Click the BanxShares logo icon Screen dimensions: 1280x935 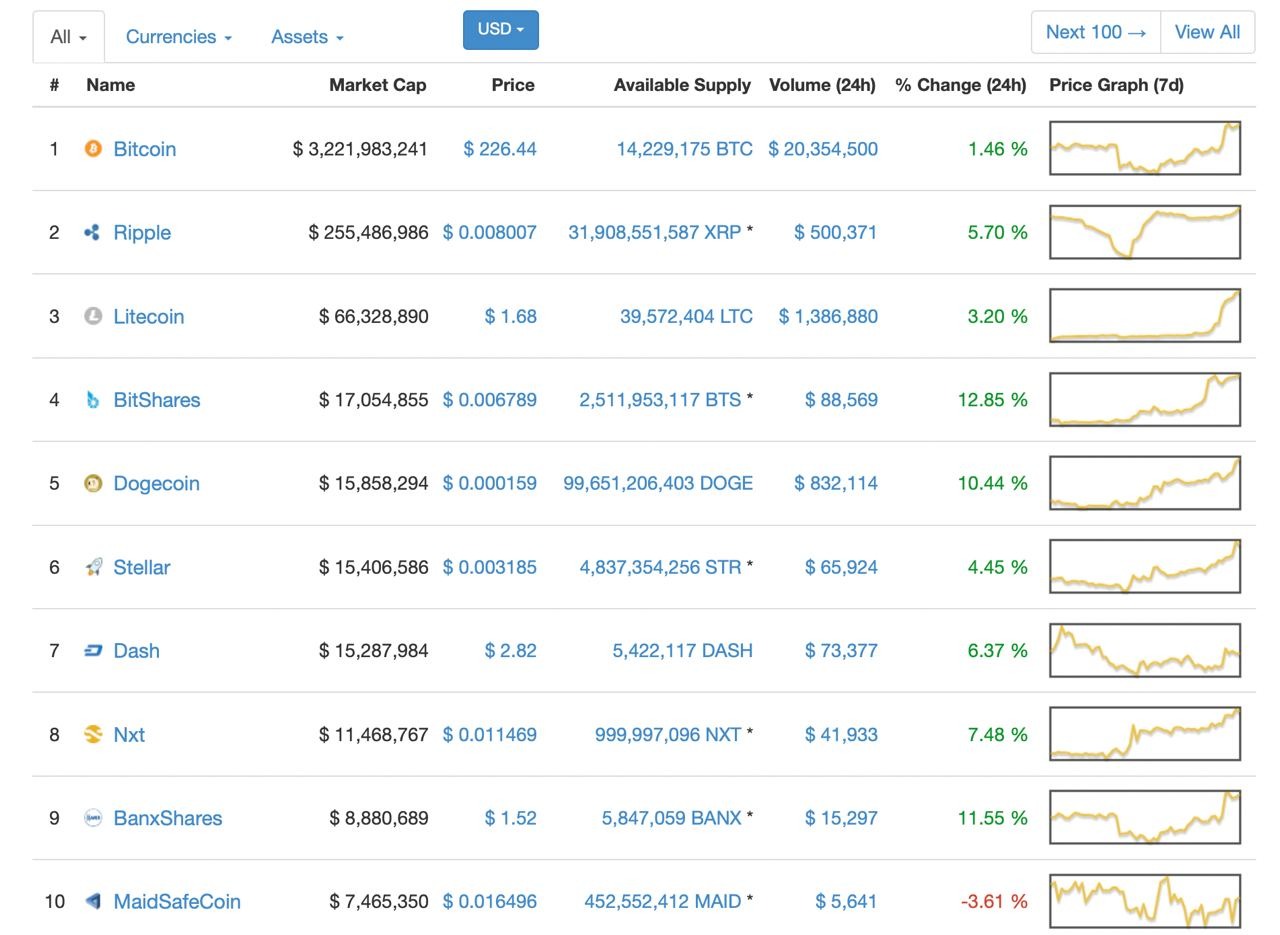coord(93,818)
